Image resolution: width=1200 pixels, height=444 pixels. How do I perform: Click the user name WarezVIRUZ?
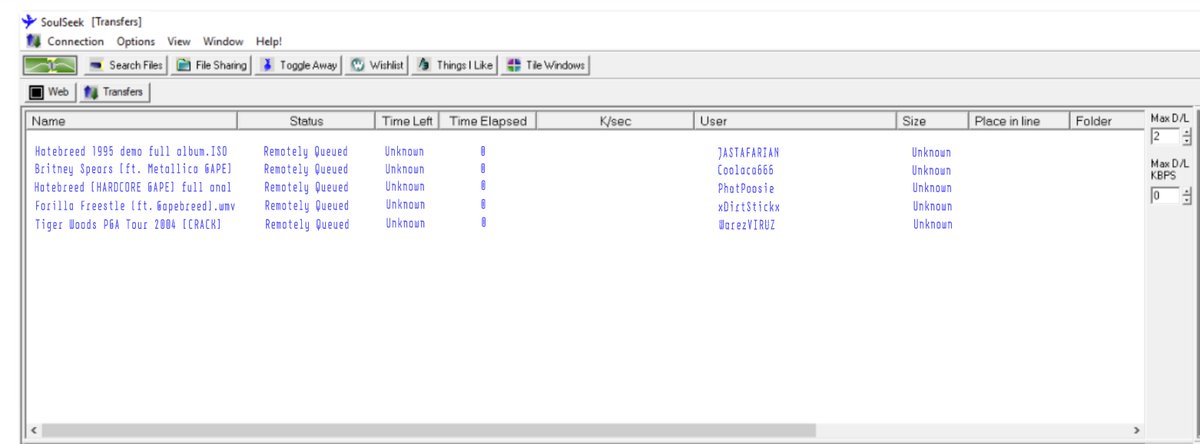click(x=746, y=225)
